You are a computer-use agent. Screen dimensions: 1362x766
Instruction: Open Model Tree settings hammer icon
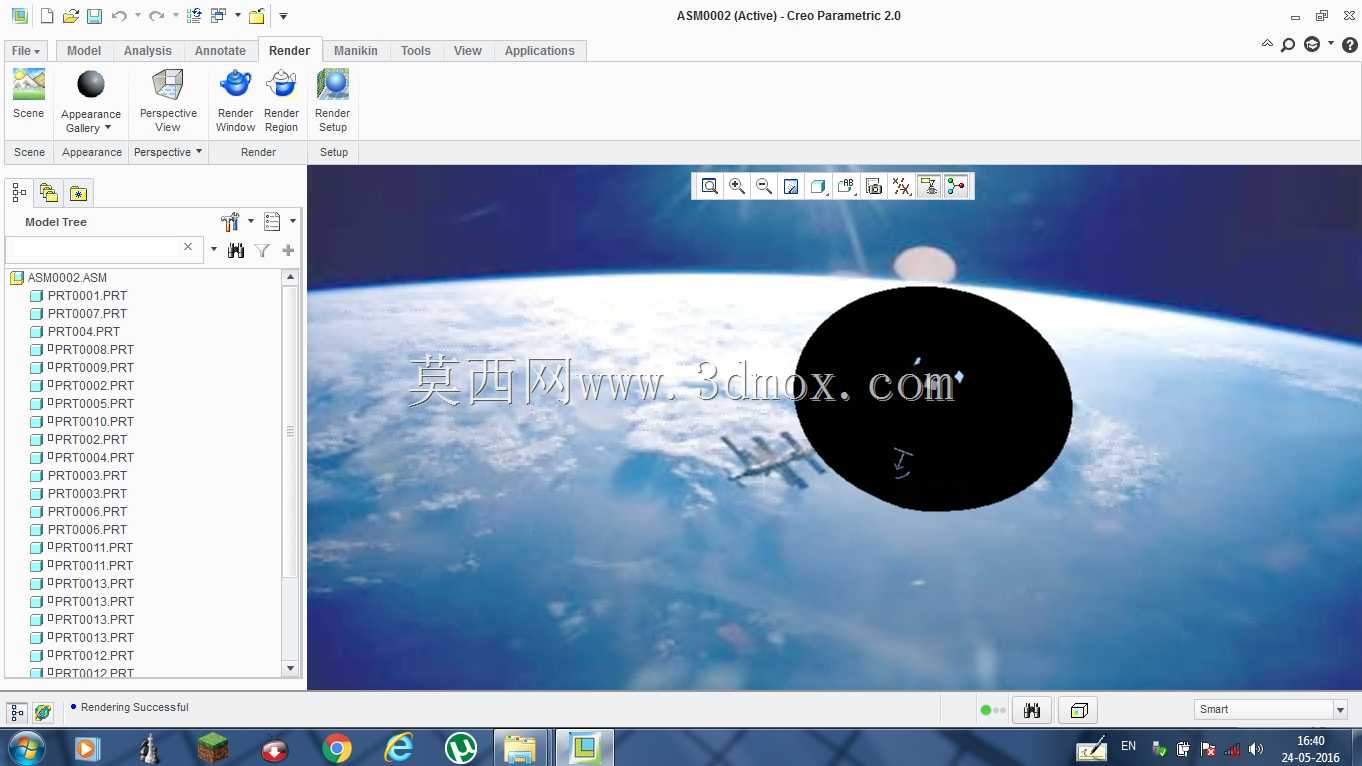(230, 222)
